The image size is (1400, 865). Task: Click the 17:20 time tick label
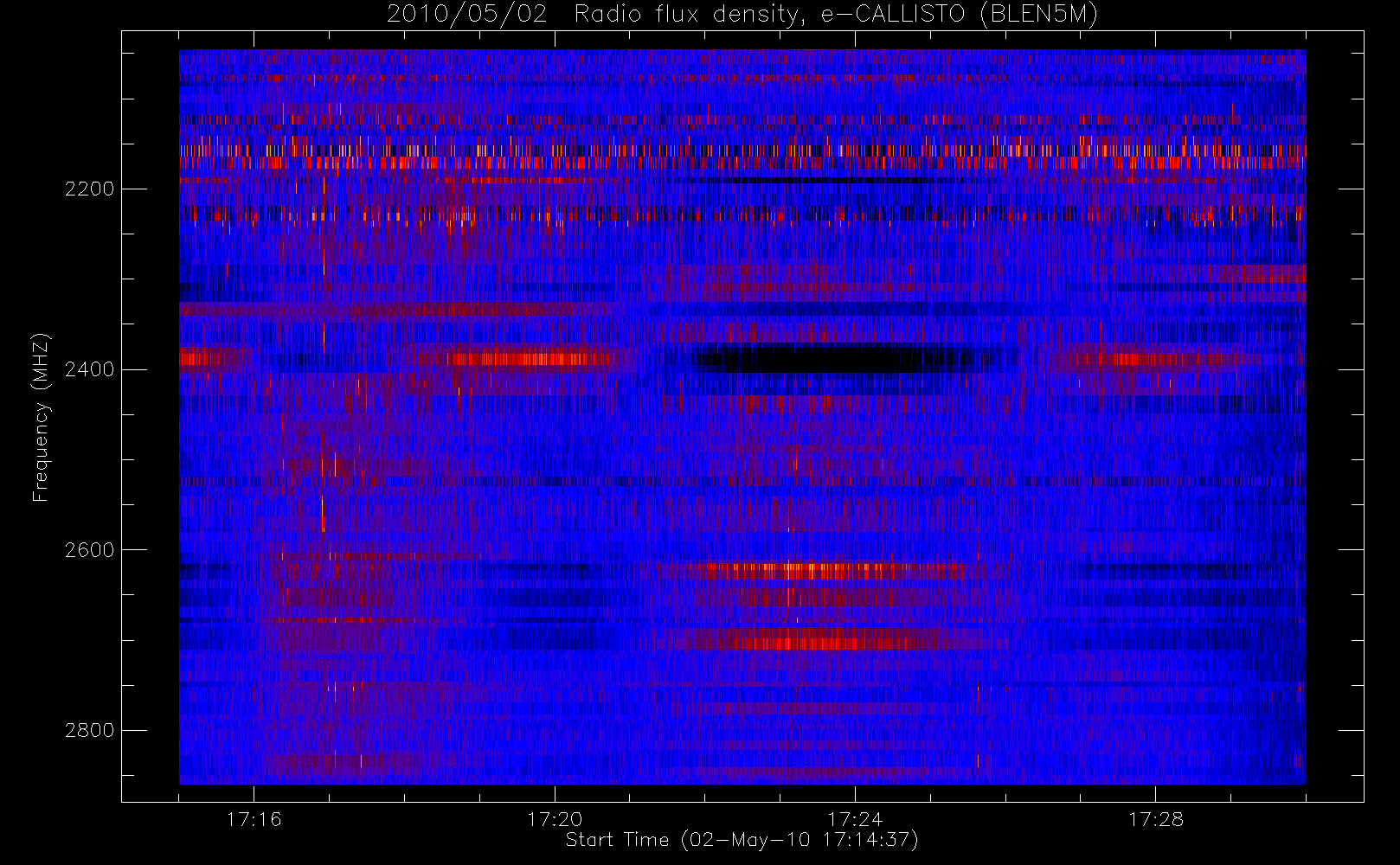click(x=555, y=819)
